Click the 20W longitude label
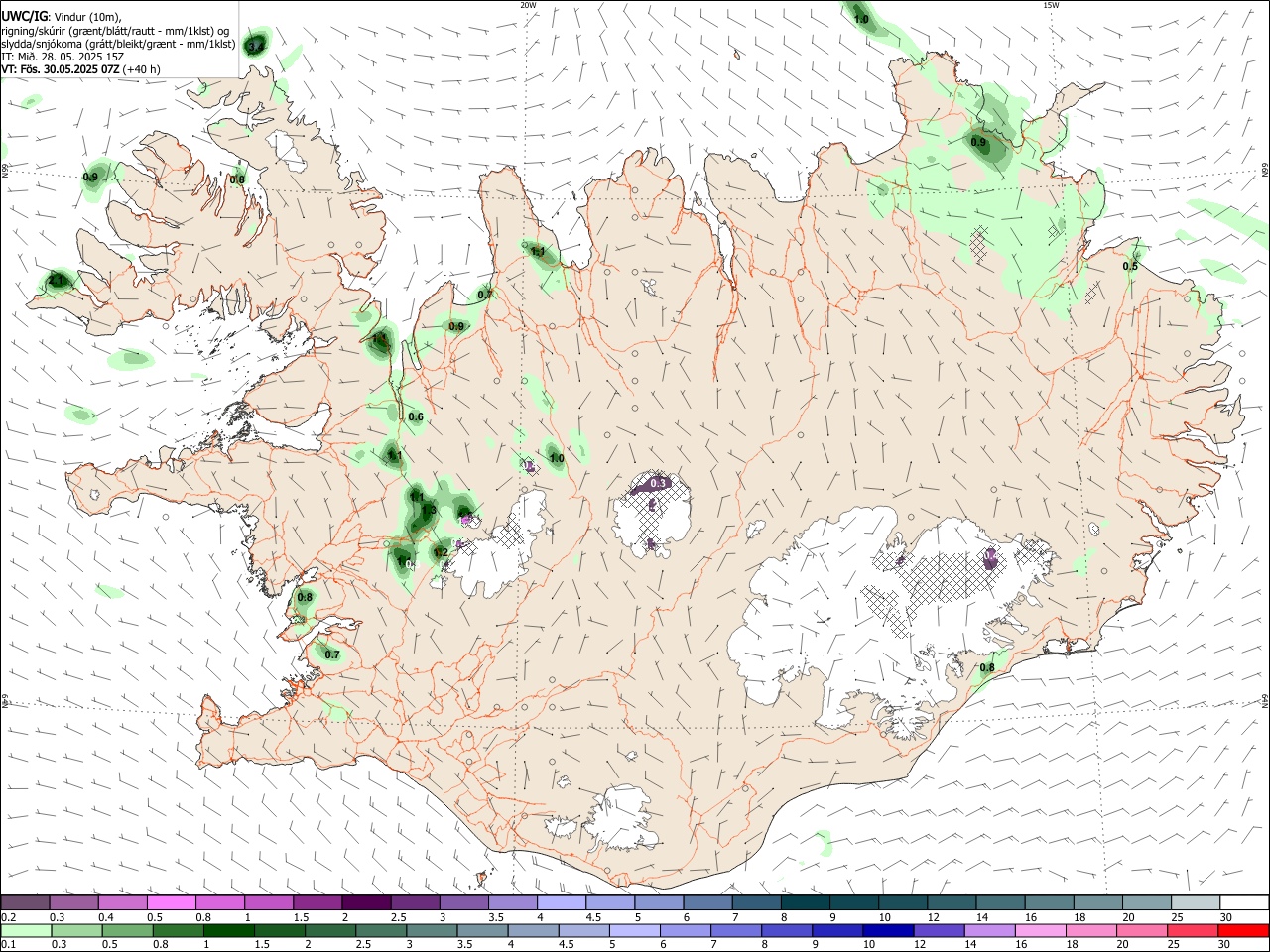This screenshot has height=952, width=1270. click(x=528, y=5)
